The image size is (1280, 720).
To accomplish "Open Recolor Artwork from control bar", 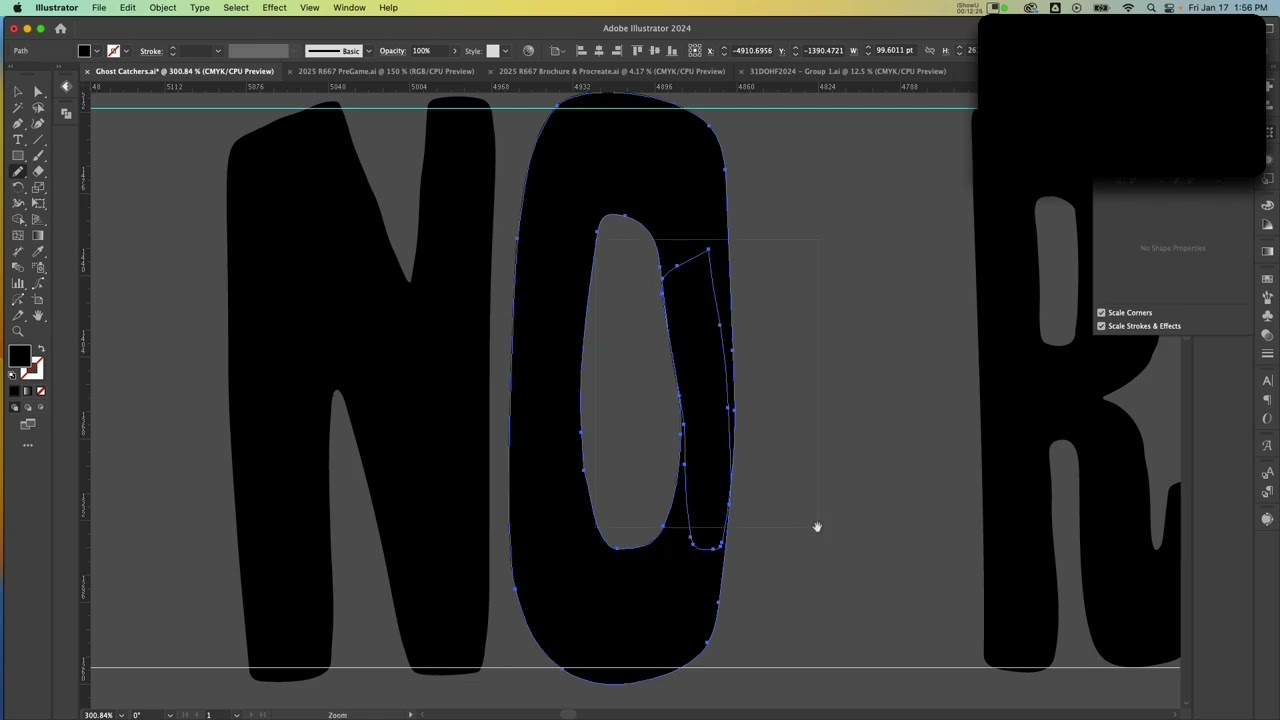I will click(528, 51).
